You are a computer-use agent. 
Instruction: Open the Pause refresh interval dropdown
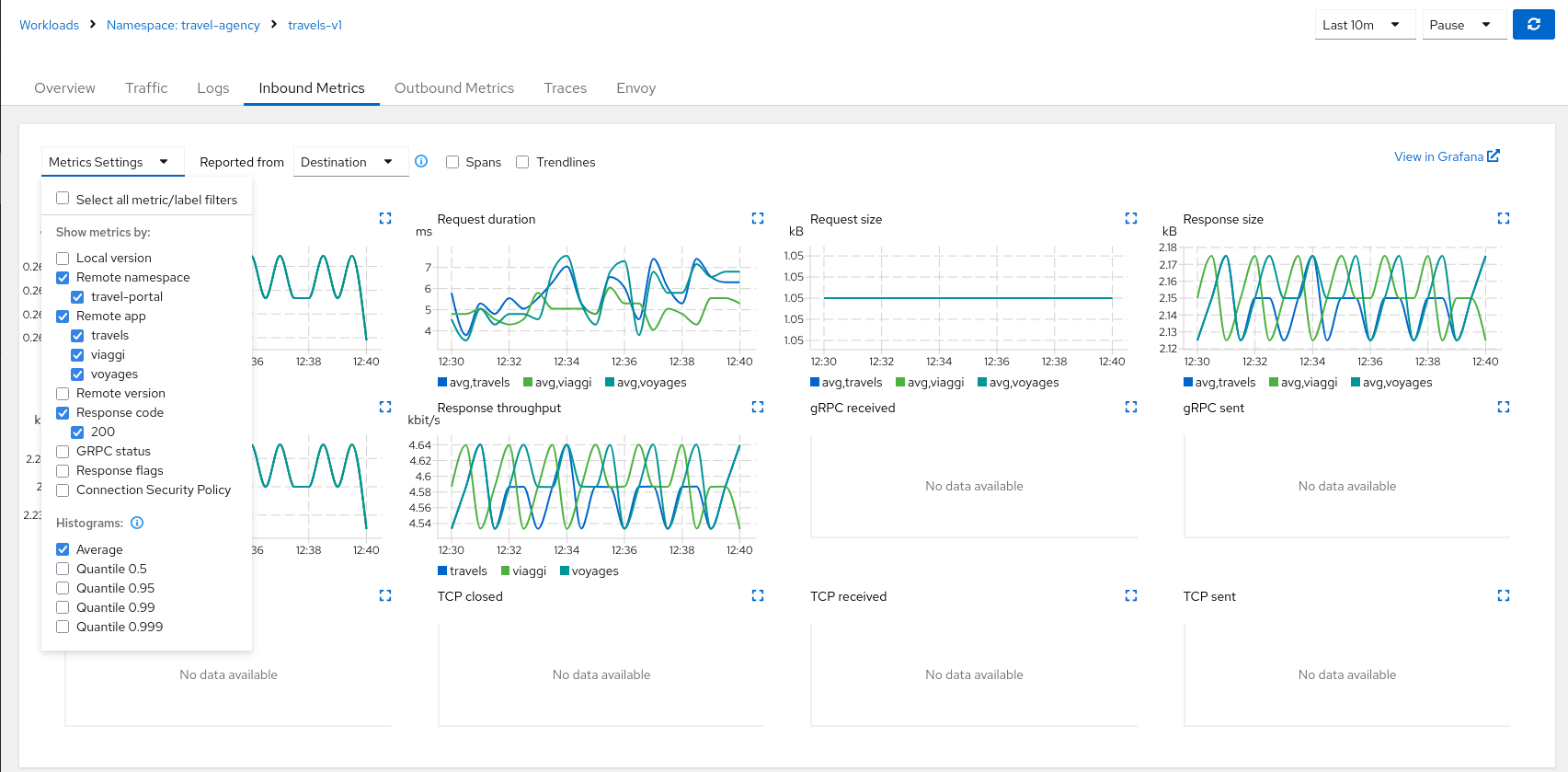[1462, 25]
